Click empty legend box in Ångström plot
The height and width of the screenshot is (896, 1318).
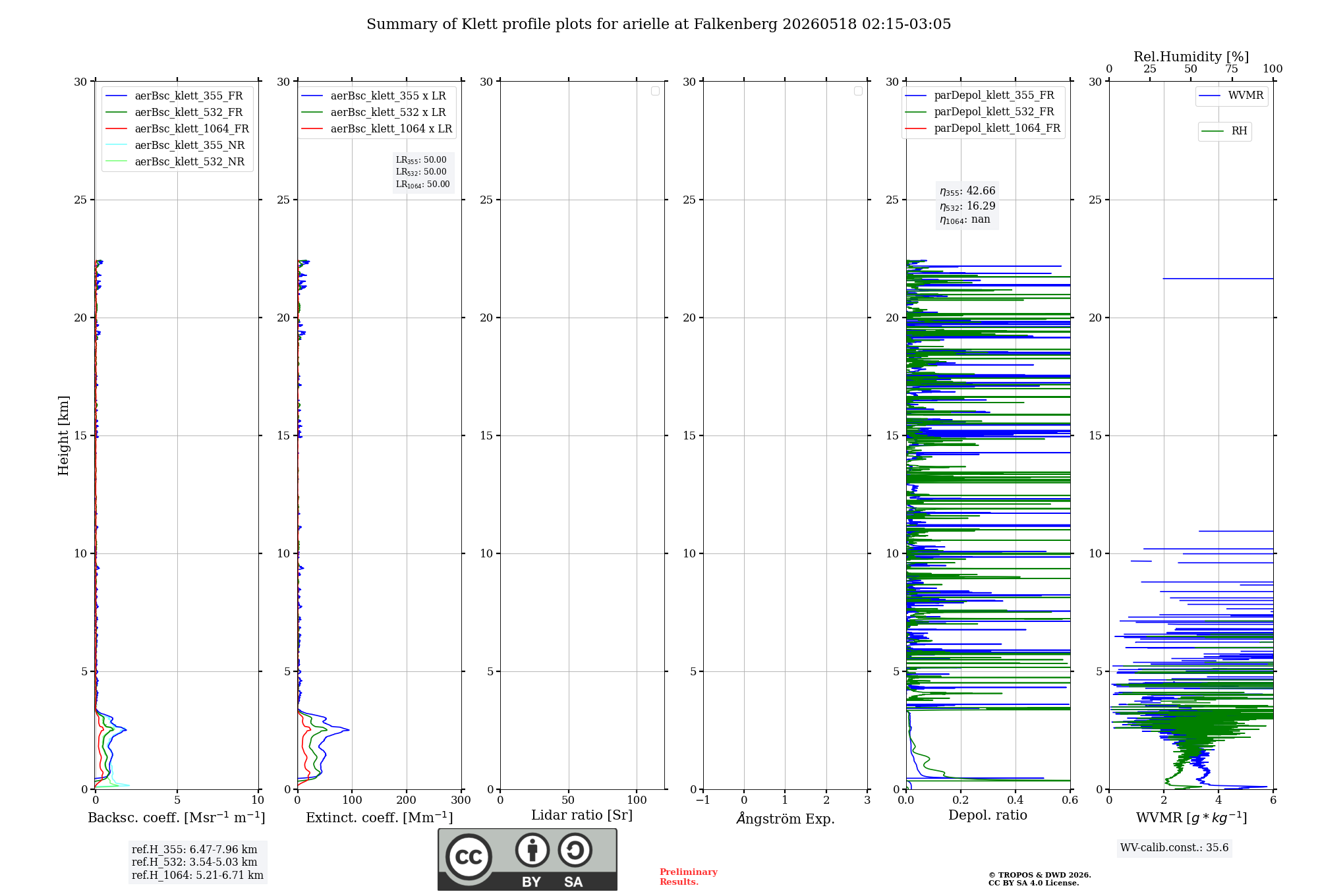point(858,91)
